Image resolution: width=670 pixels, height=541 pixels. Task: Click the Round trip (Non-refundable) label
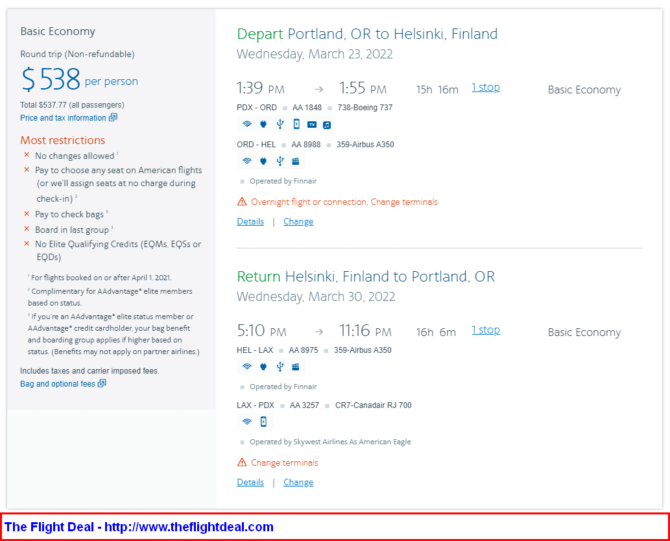77,54
